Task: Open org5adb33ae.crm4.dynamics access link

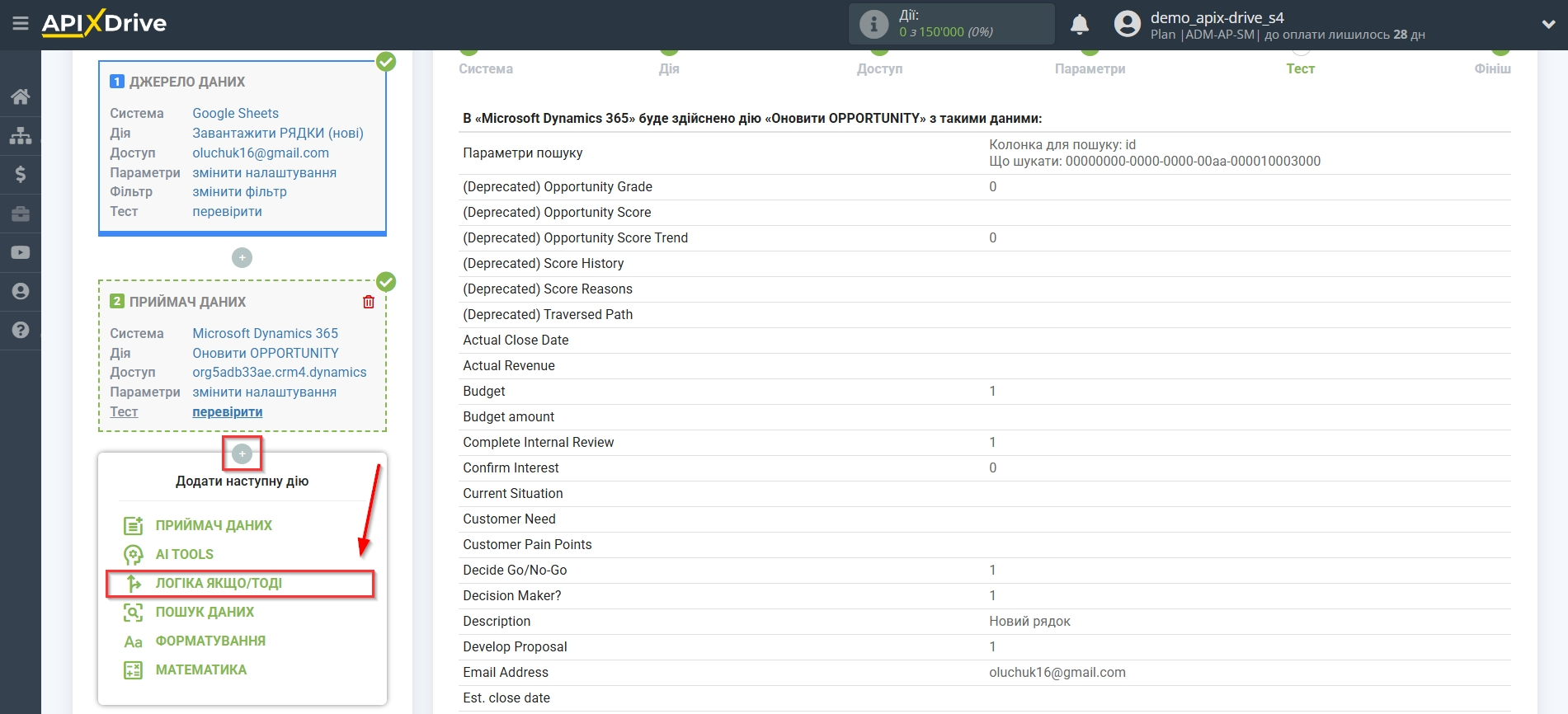Action: click(x=280, y=372)
